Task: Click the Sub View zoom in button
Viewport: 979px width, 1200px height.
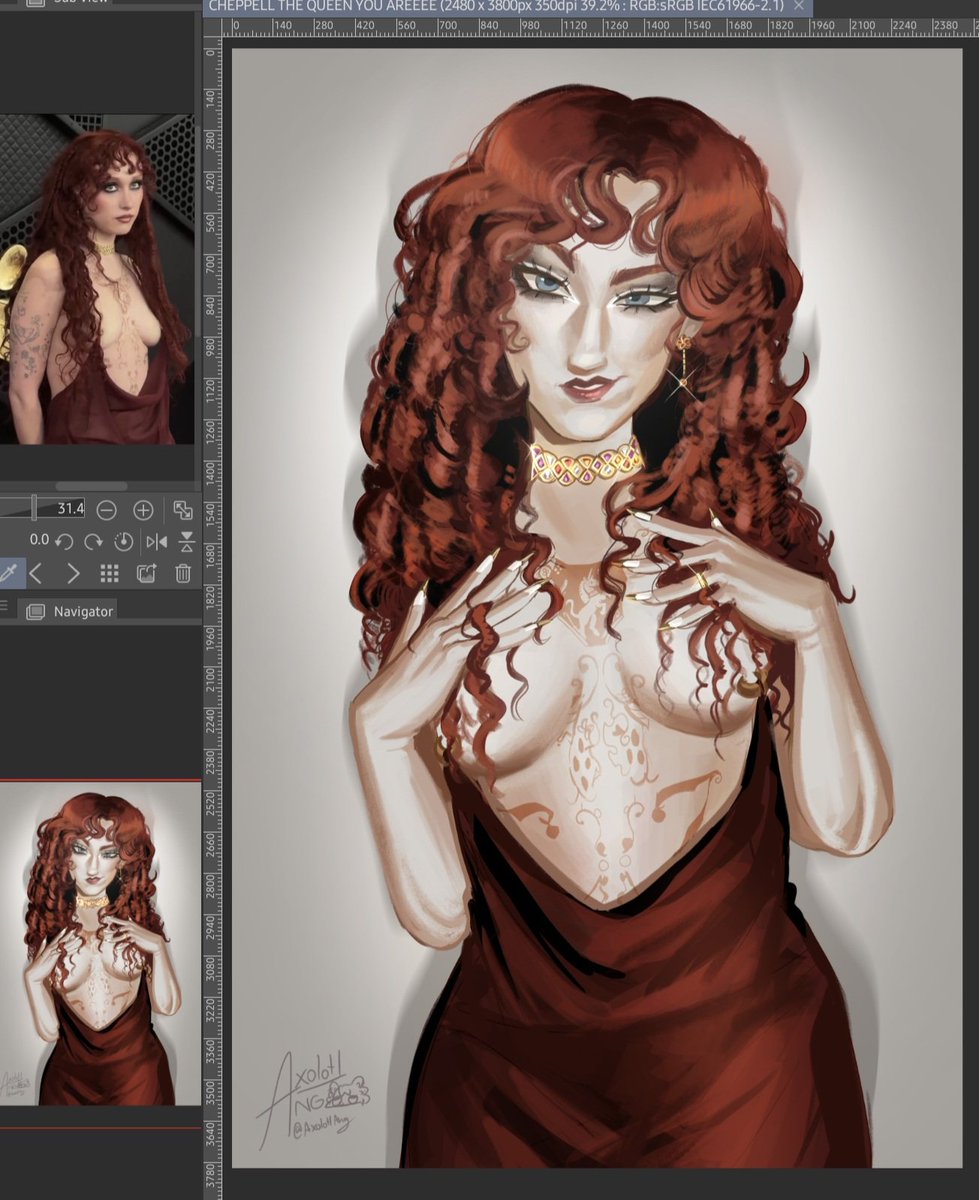Action: click(143, 510)
